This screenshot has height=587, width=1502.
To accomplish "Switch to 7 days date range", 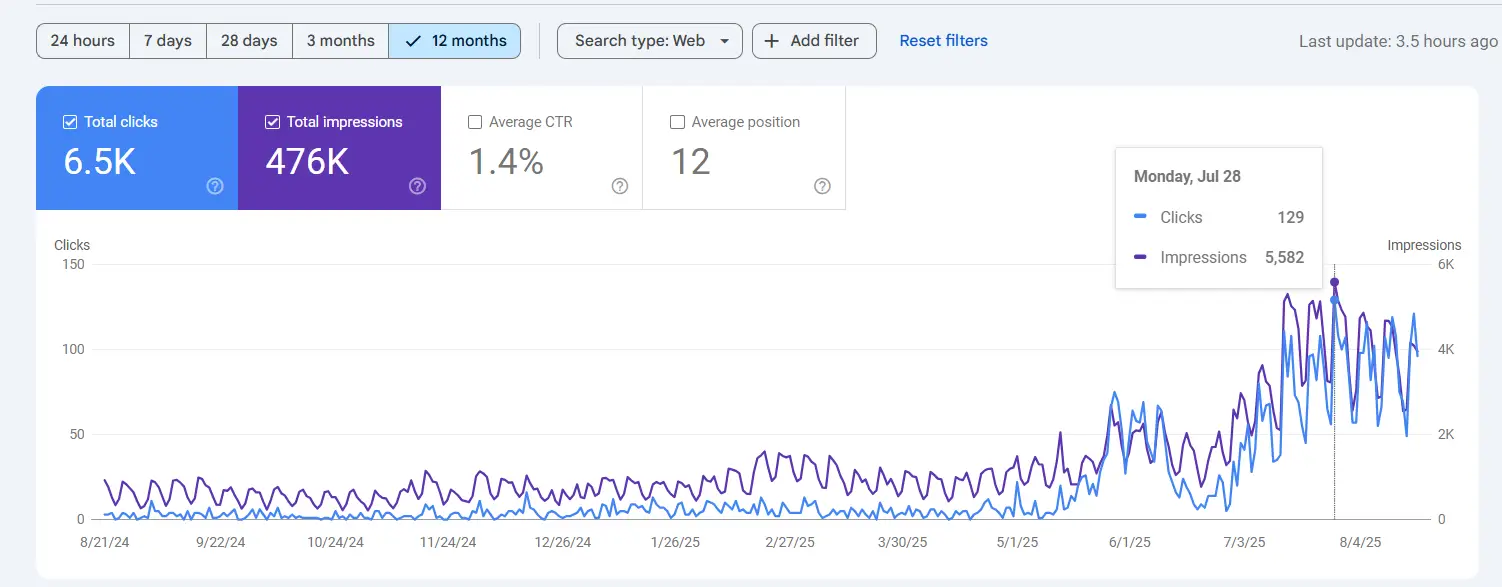I will tap(168, 41).
